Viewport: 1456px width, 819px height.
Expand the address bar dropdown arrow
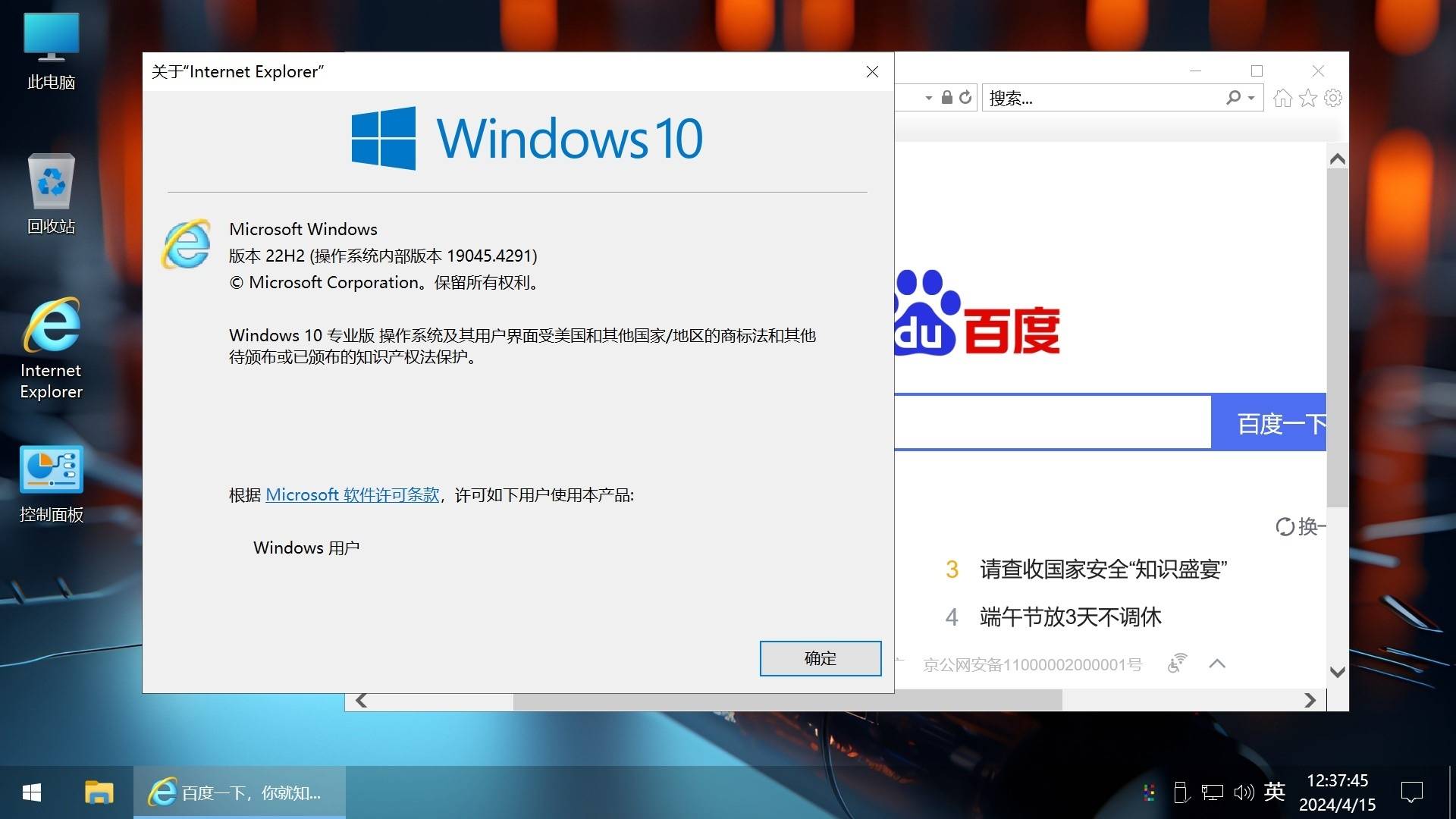928,99
